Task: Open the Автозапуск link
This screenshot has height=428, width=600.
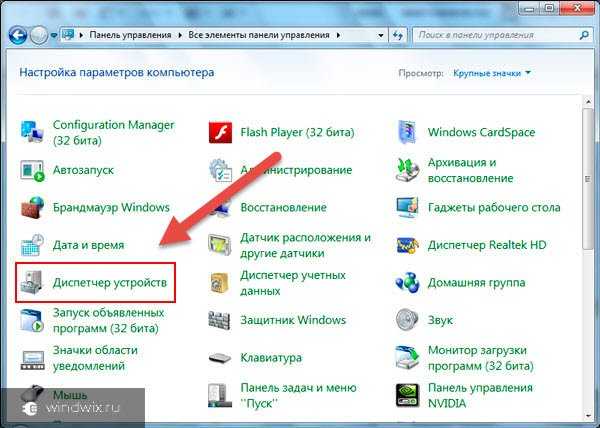Action: pyautogui.click(x=83, y=170)
